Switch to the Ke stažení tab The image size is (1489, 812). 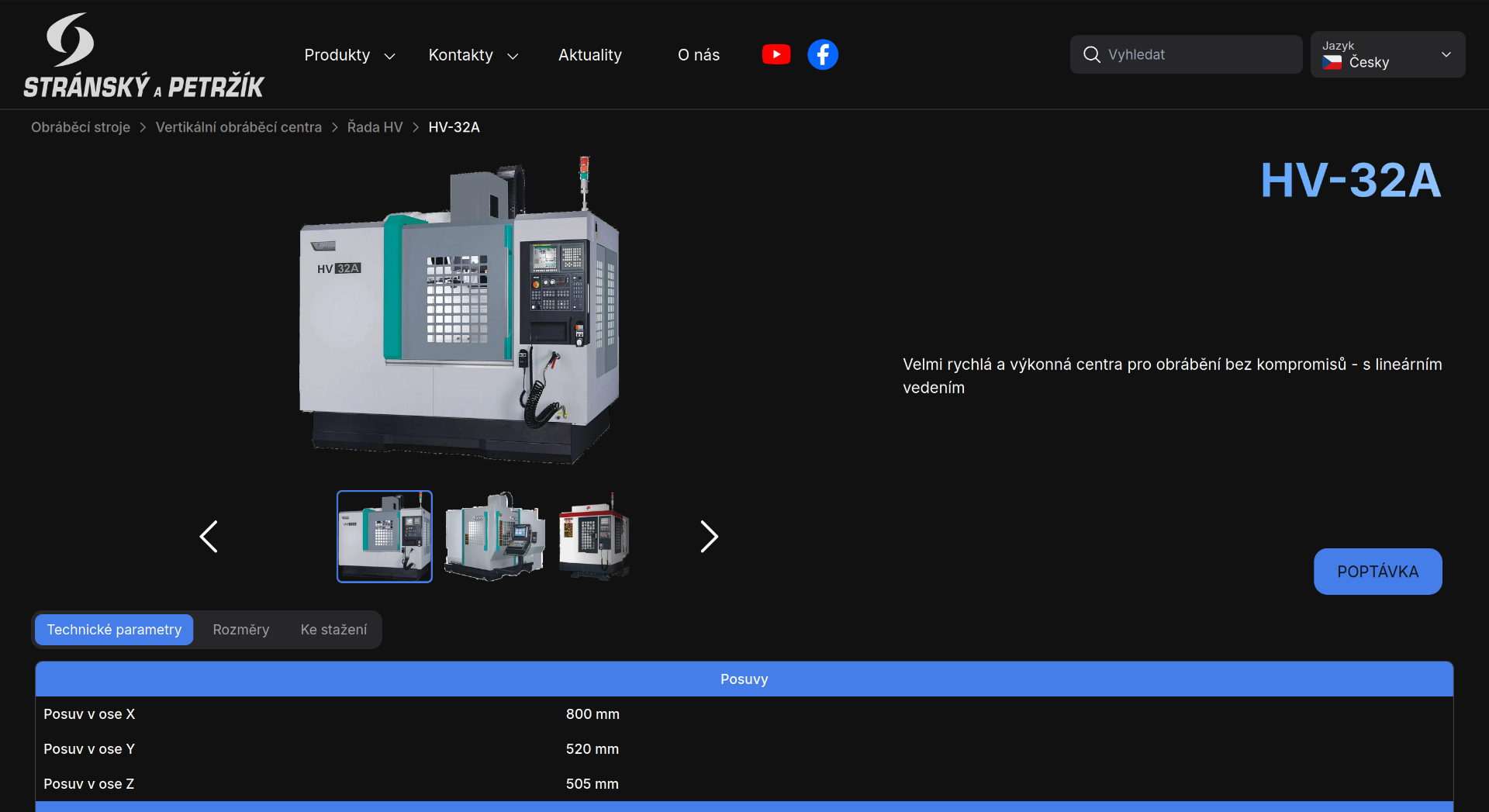(x=333, y=629)
